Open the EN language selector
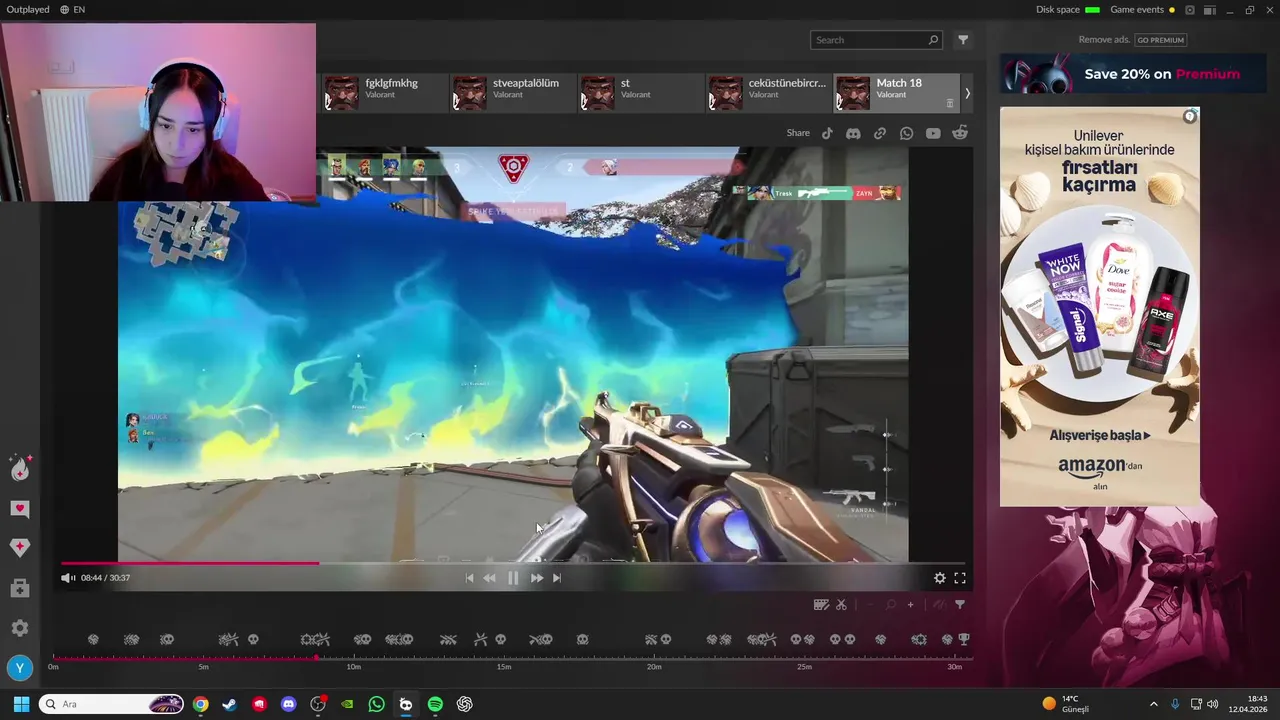The image size is (1280, 720). coord(72,10)
